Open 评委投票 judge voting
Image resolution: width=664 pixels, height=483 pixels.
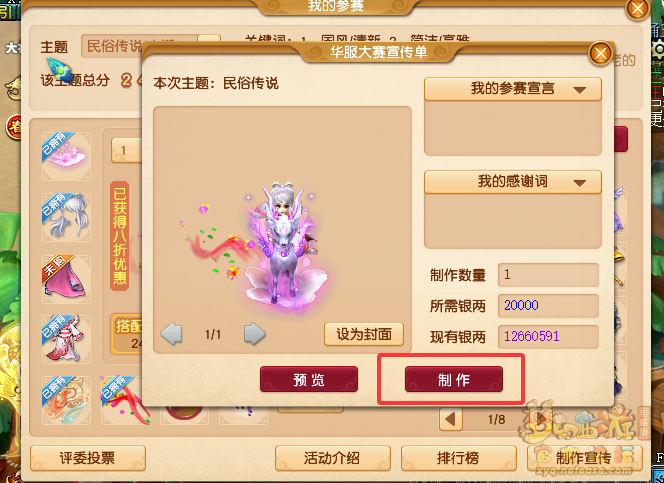tap(88, 458)
